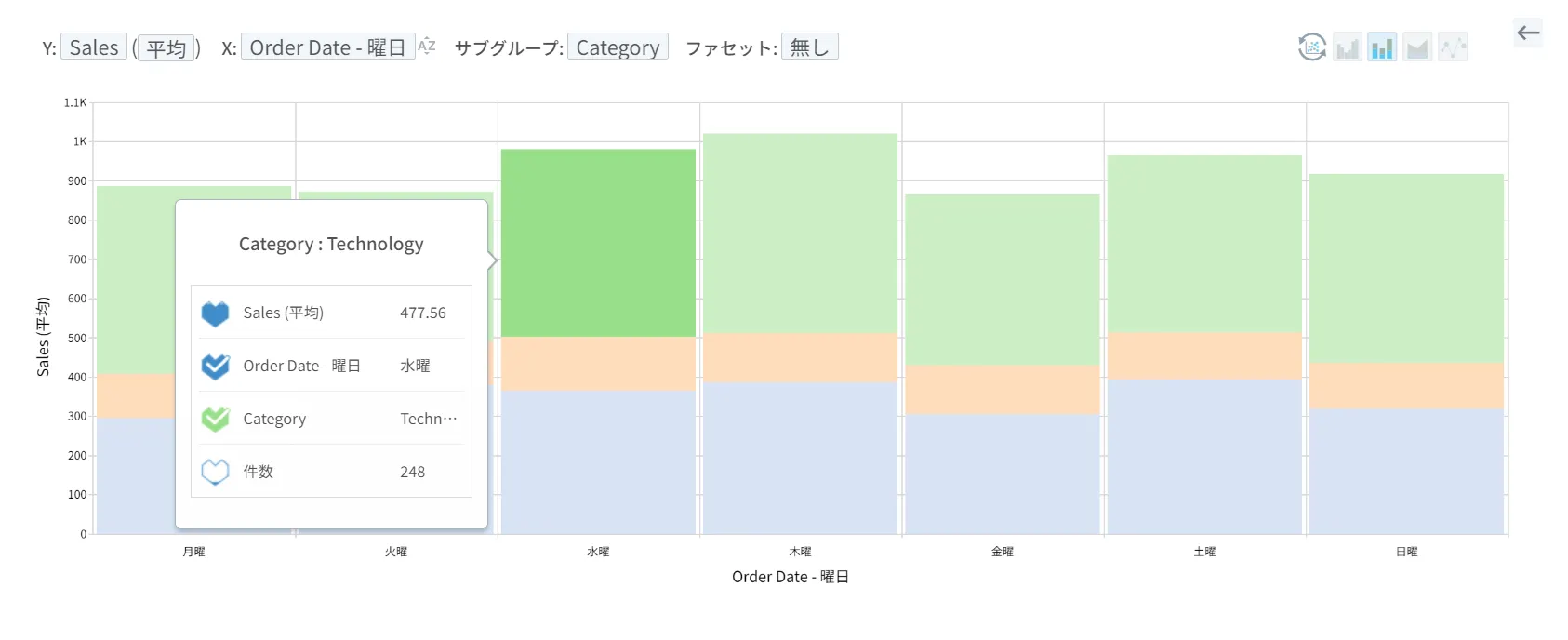The height and width of the screenshot is (640, 1568).
Task: Click the chart refresh/swap icon
Action: pyautogui.click(x=1311, y=47)
